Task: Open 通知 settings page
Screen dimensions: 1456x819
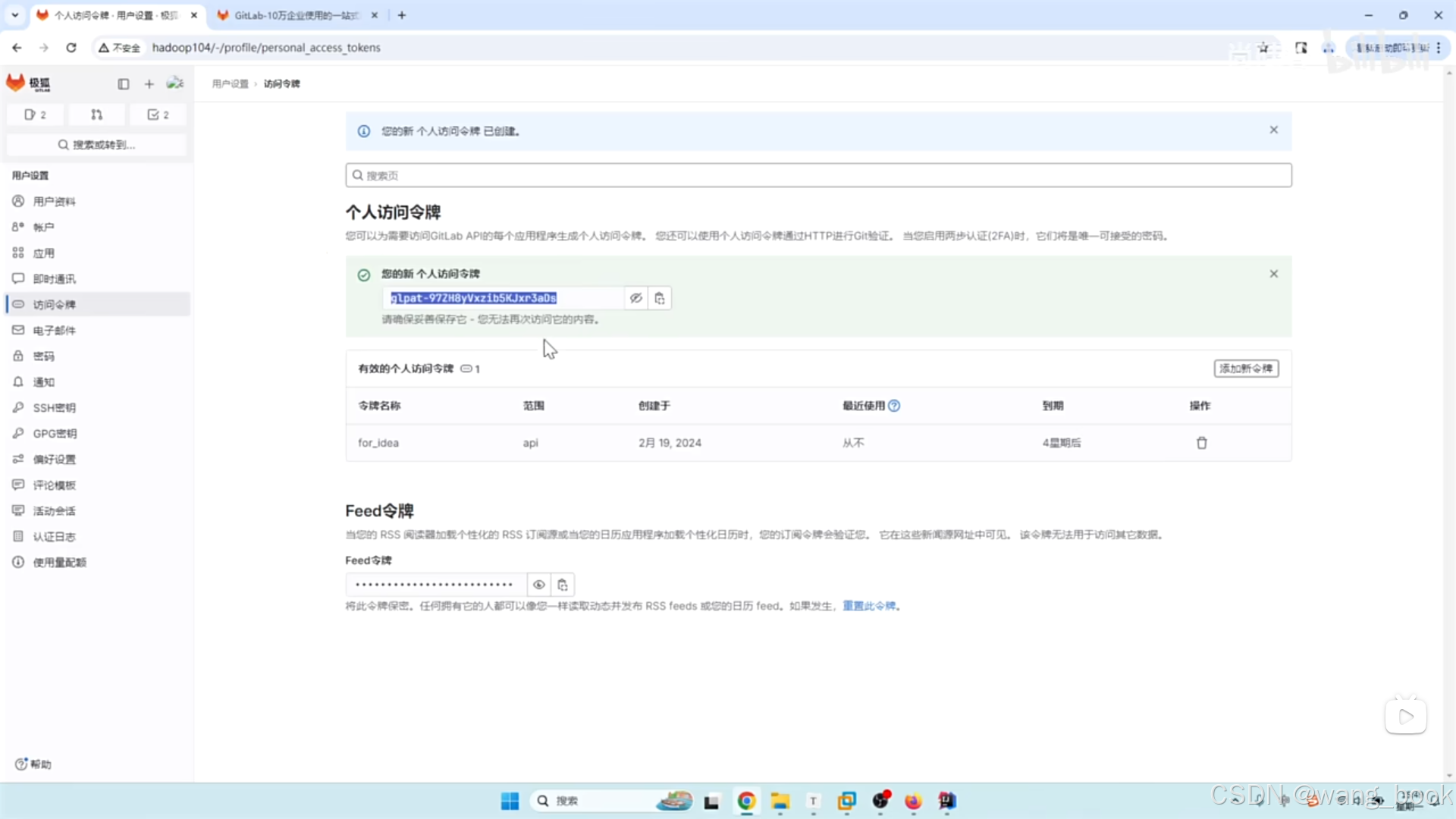Action: (x=97, y=381)
